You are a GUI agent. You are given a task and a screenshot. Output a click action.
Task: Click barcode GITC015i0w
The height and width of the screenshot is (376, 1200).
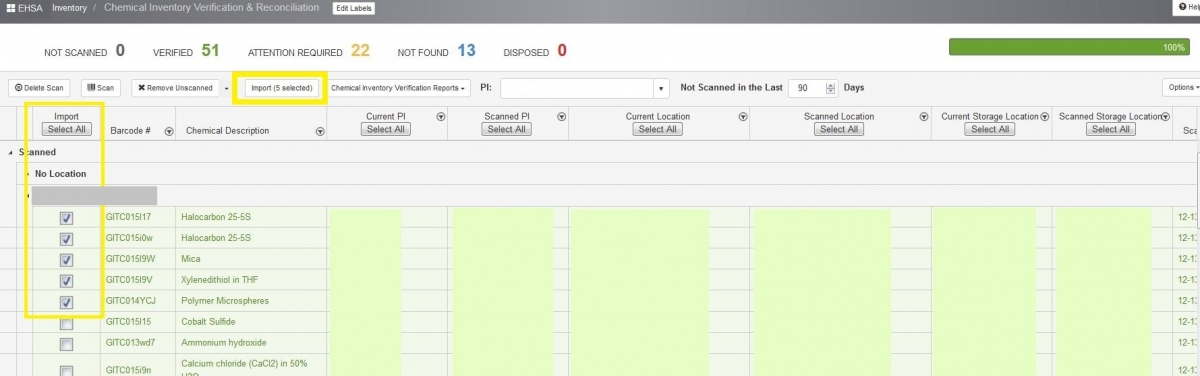[130, 238]
